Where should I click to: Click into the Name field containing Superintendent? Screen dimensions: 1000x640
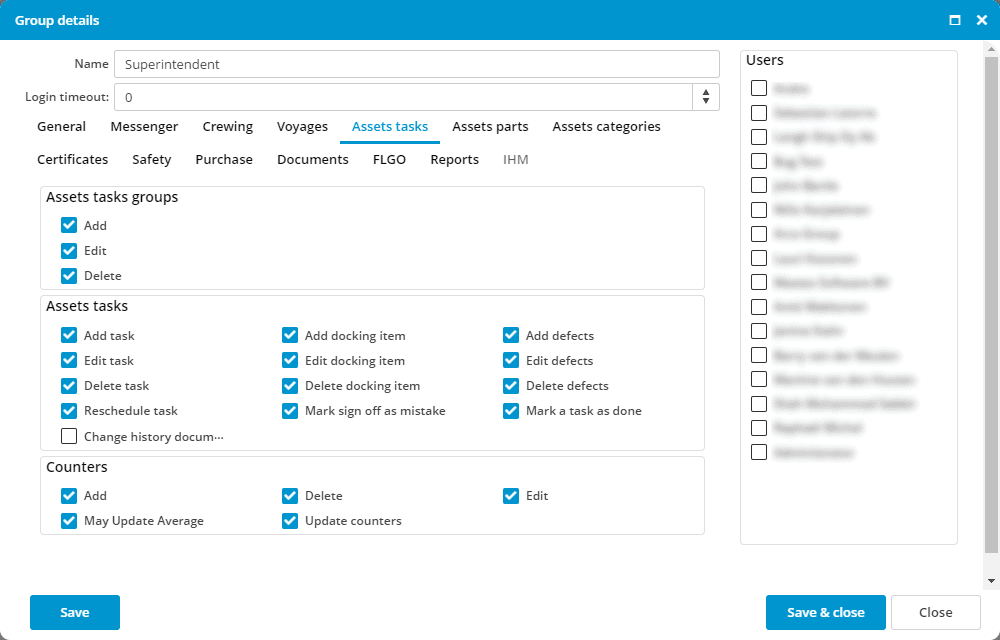(x=416, y=64)
